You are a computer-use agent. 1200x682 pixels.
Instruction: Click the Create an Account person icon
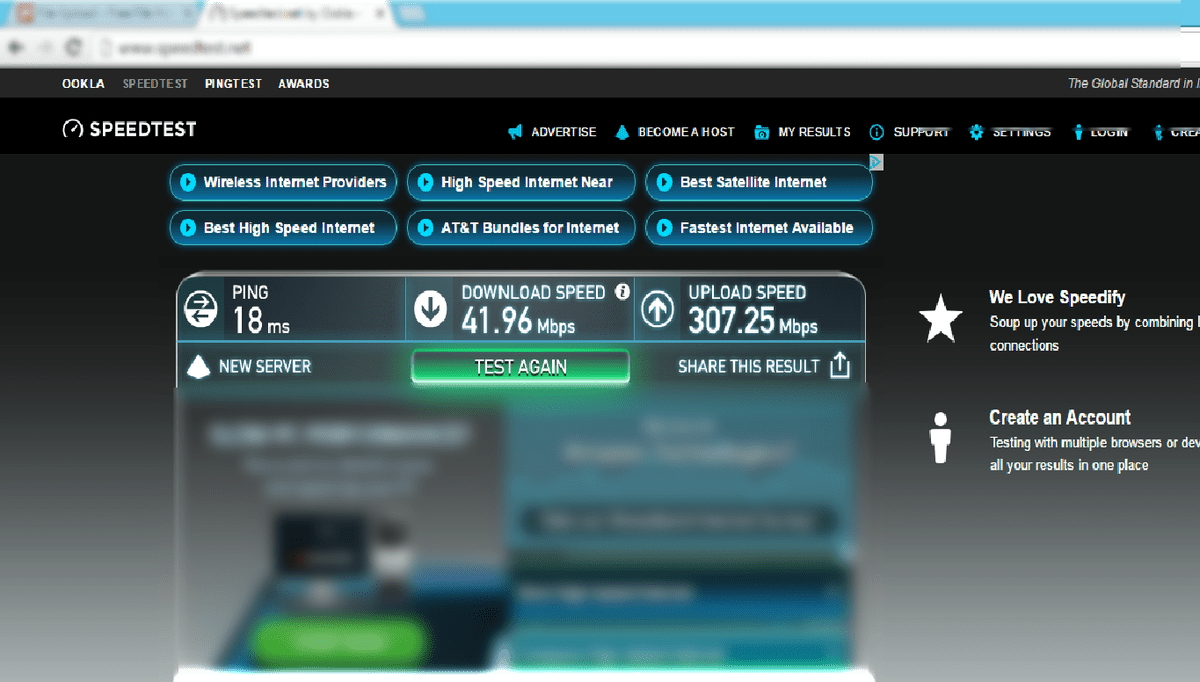(940, 438)
